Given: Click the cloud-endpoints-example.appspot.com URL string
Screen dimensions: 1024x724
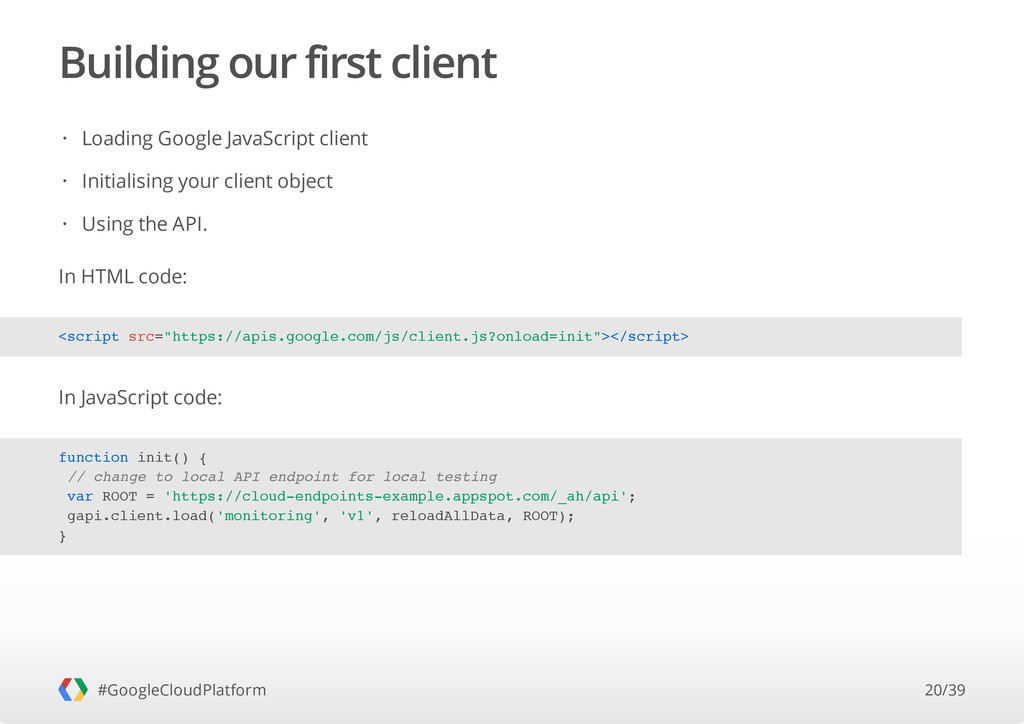Looking at the screenshot, I should pyautogui.click(x=396, y=497).
